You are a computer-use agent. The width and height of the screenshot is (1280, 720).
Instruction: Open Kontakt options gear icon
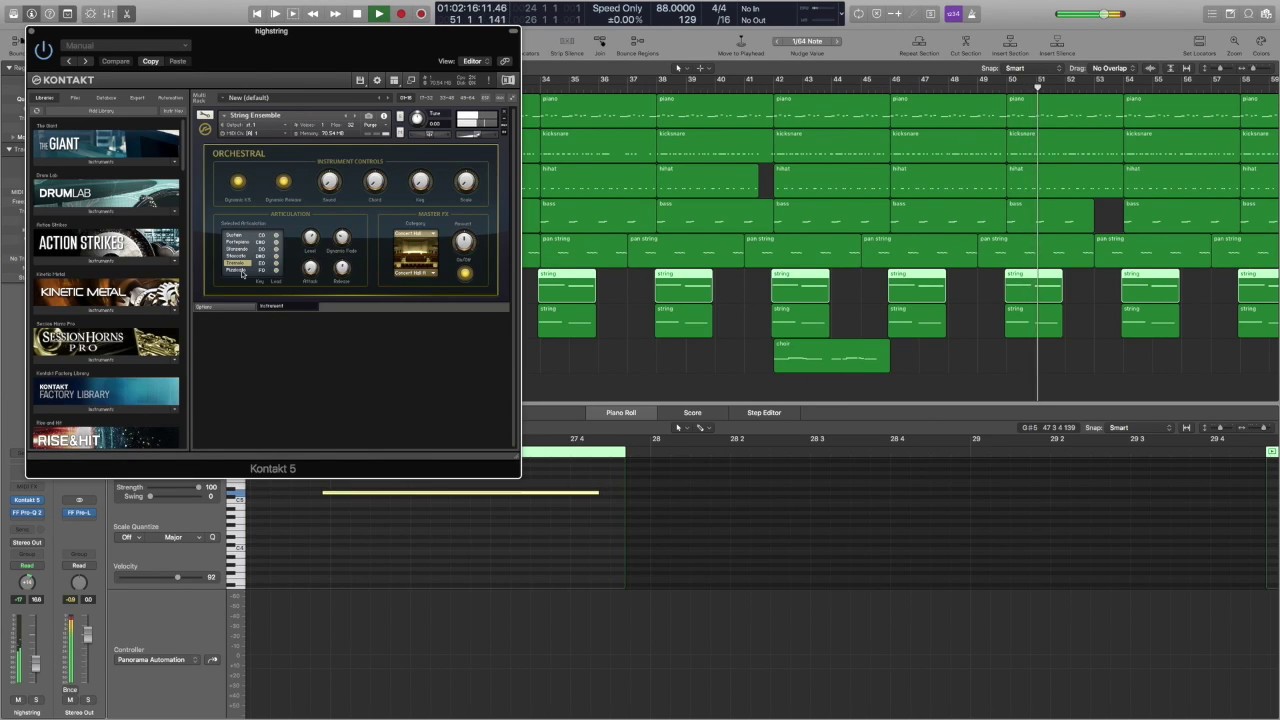tap(377, 80)
